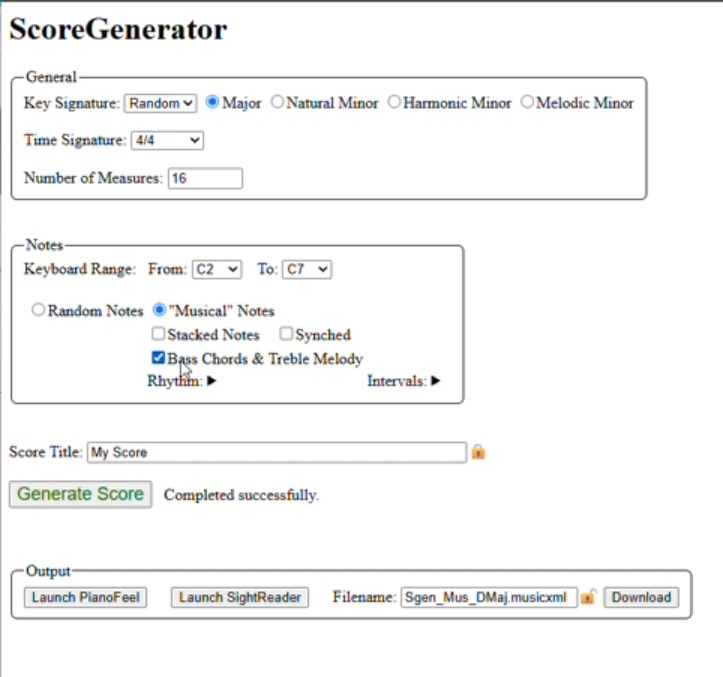
Task: Select the Major scale radio button
Action: 212,101
